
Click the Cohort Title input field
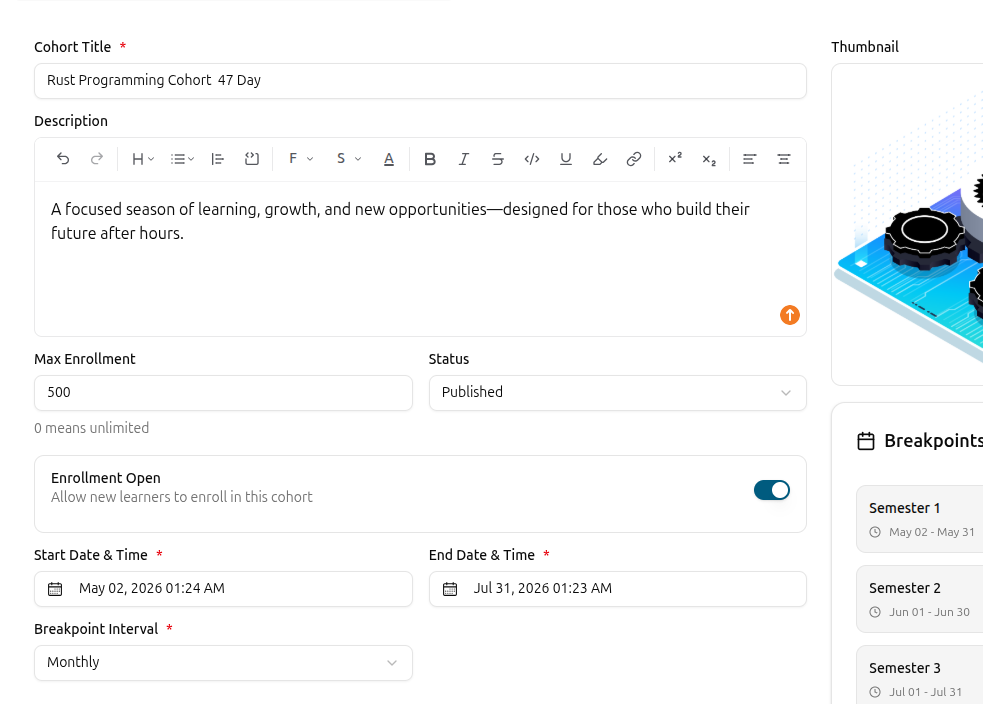(420, 81)
